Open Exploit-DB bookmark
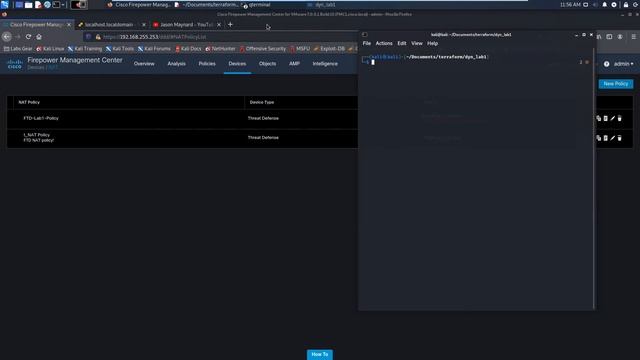Screen dimensions: 640x360 (x=329, y=49)
